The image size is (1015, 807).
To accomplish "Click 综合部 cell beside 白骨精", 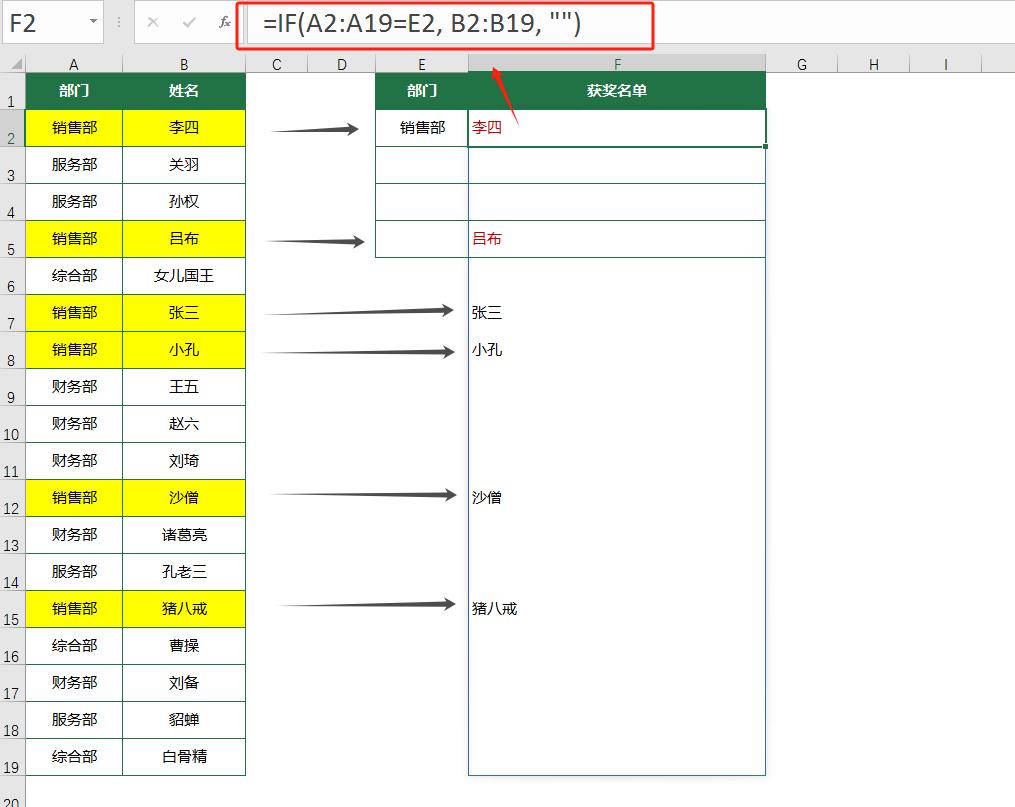I will pos(74,757).
